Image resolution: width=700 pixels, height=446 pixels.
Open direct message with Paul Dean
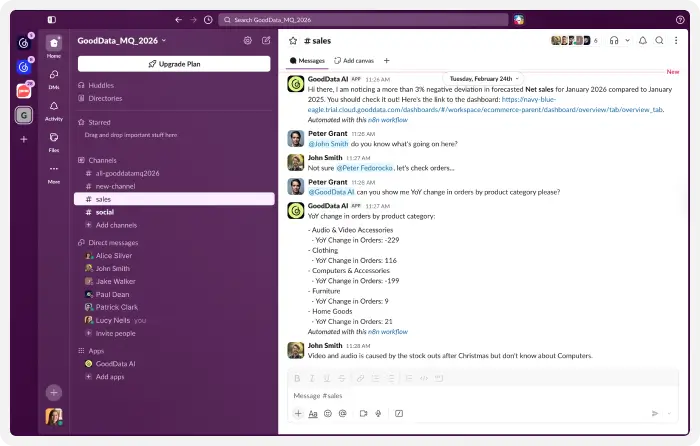tap(112, 295)
